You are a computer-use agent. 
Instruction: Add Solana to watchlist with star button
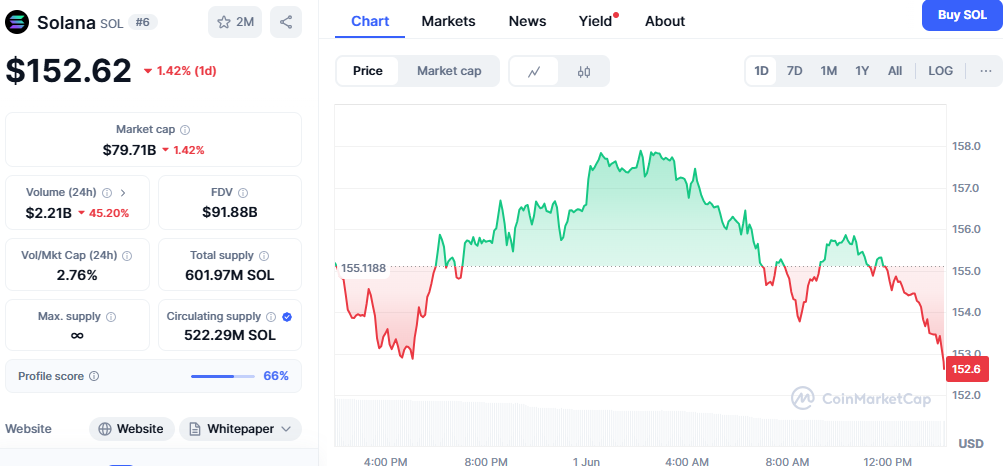tap(234, 22)
